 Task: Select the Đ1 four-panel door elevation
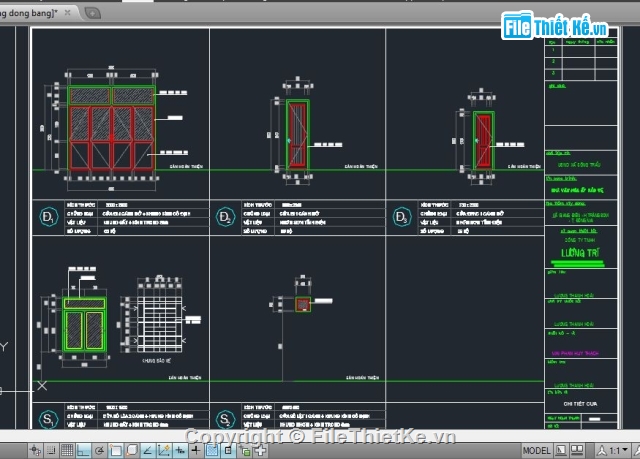(x=111, y=128)
